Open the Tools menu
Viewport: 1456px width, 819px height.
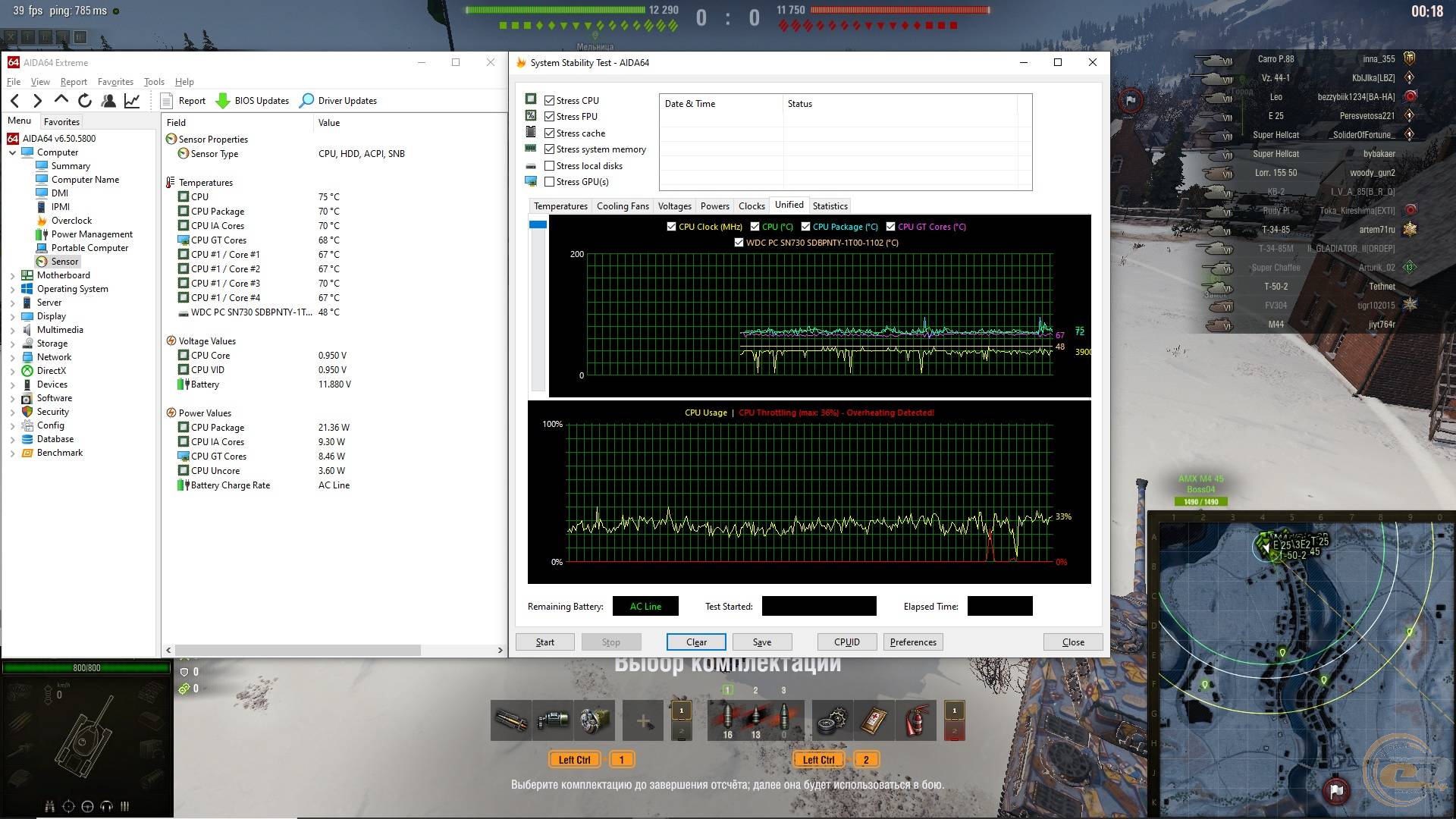tap(154, 82)
